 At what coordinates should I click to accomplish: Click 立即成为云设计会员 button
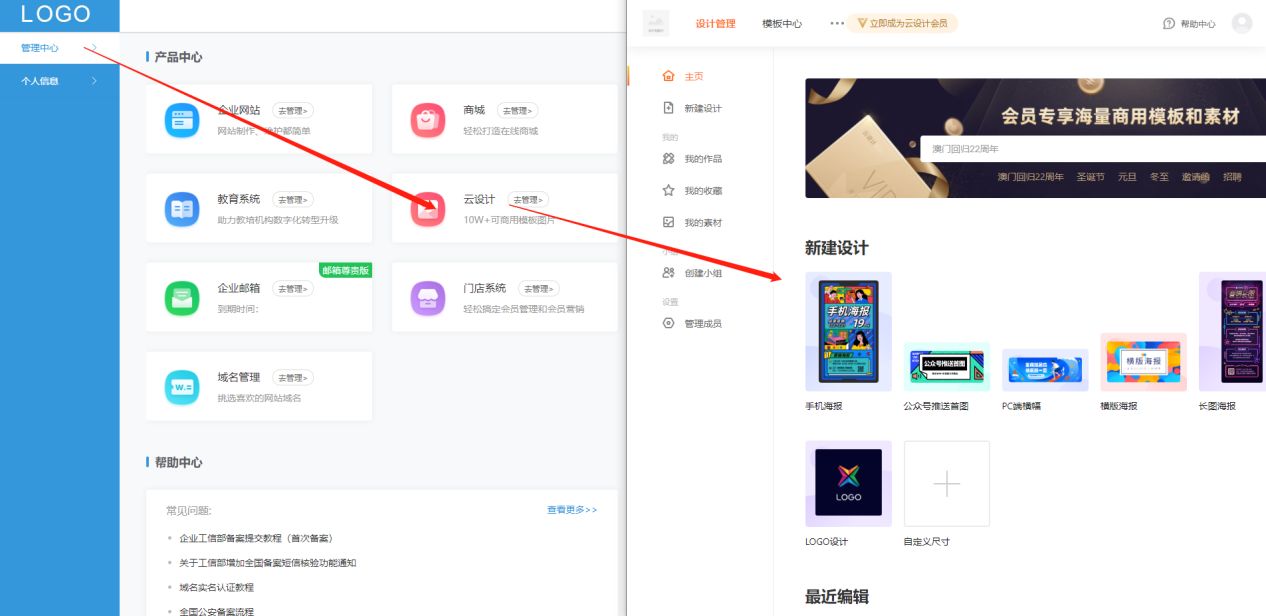tap(902, 23)
